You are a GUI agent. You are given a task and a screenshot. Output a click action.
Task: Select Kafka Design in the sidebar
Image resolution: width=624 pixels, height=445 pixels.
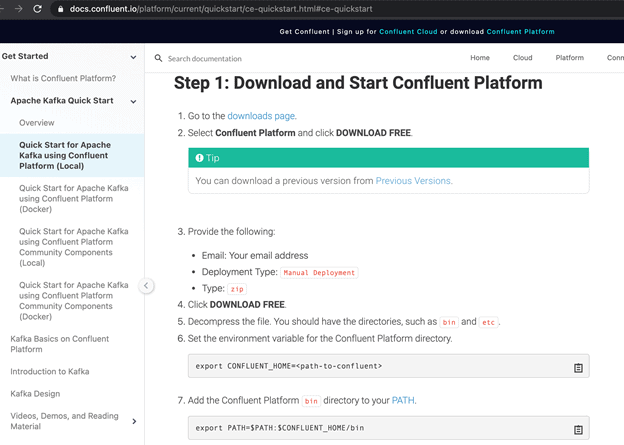tap(35, 394)
